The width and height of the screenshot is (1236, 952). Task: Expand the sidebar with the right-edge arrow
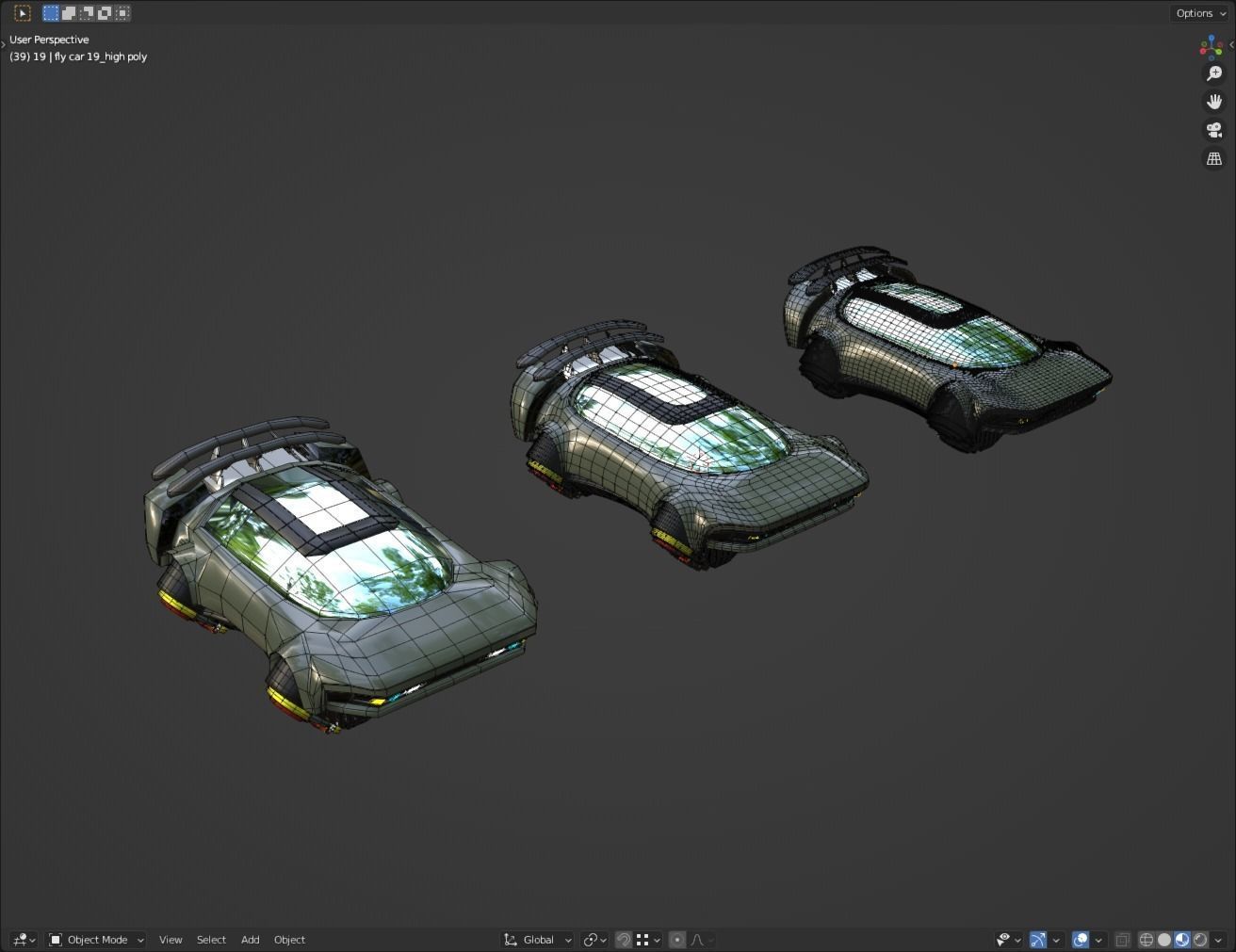click(1231, 44)
